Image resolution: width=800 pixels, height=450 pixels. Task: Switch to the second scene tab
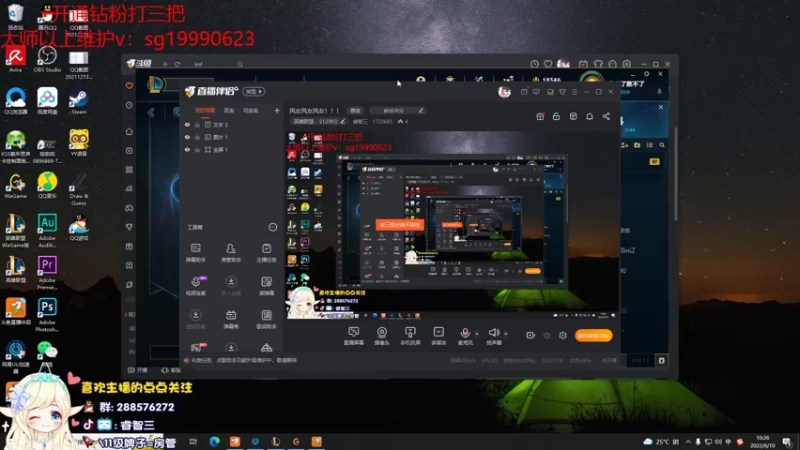(x=229, y=111)
